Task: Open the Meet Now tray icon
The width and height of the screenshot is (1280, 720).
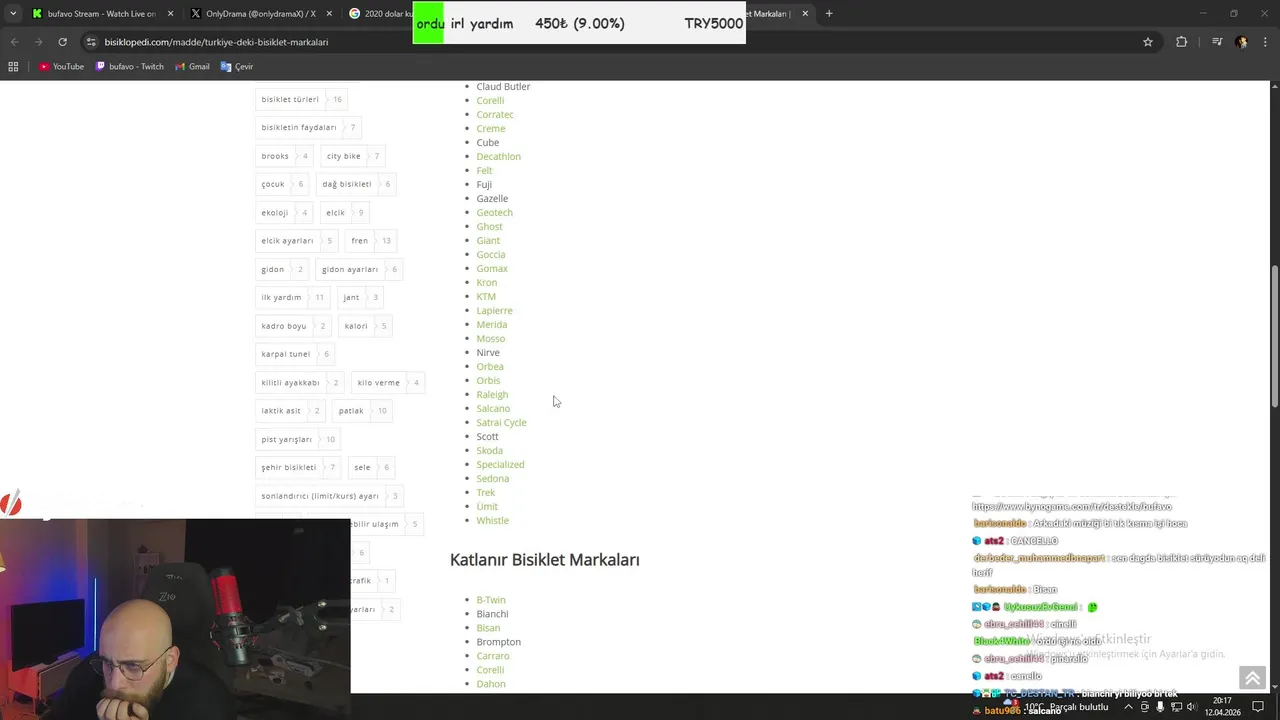Action: [x=1145, y=707]
